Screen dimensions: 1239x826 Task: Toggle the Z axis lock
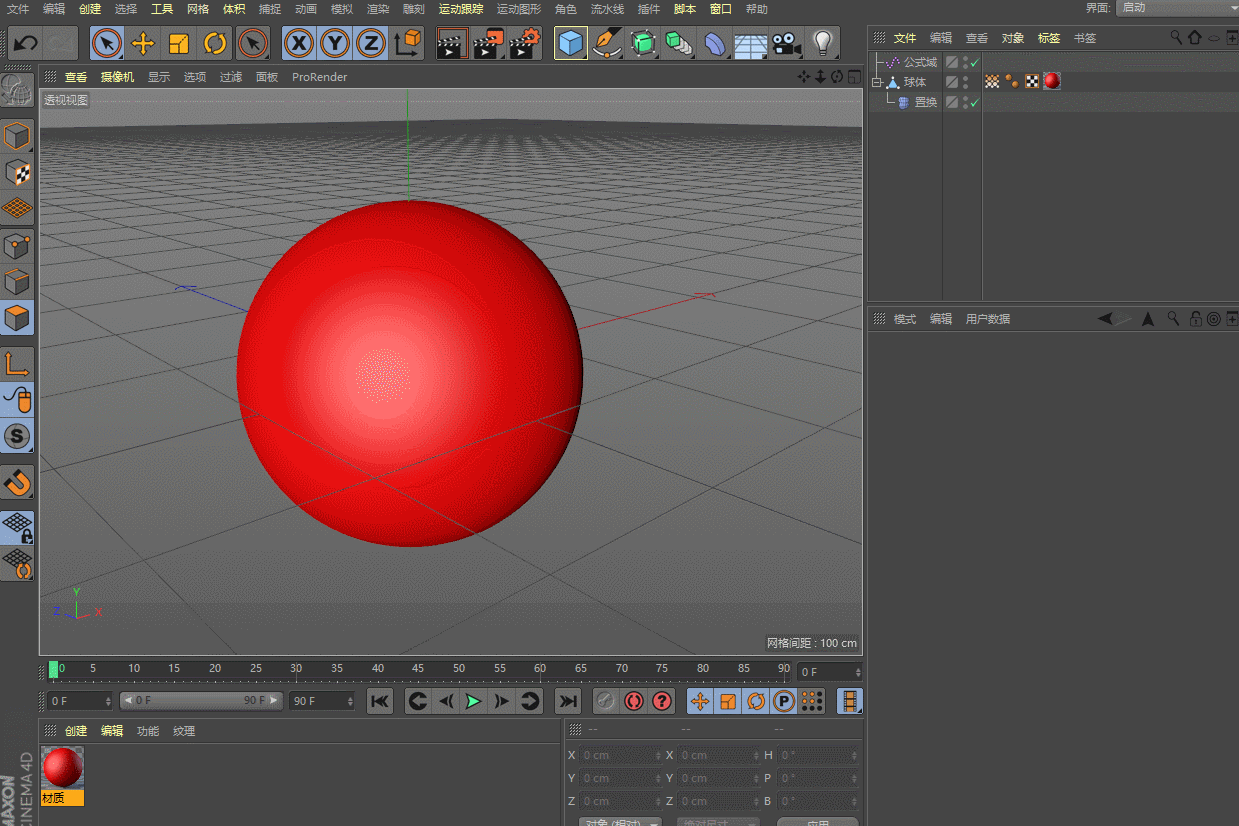(371, 43)
